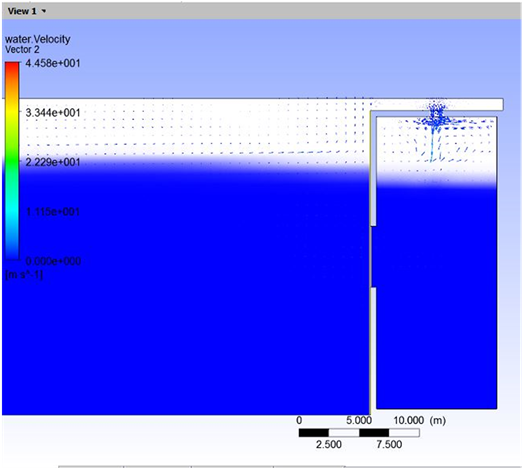Click the scale ruler bar
522x468 pixels.
[x=359, y=433]
